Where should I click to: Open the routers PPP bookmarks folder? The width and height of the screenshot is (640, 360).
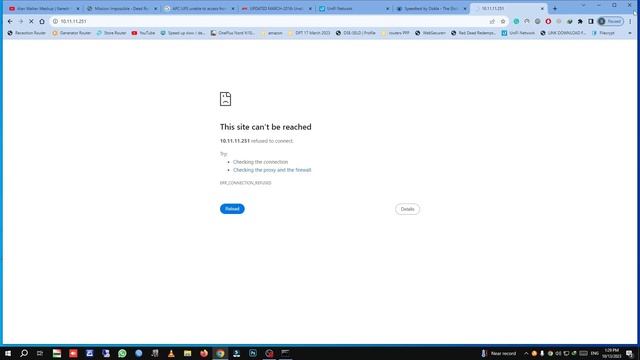click(x=395, y=33)
